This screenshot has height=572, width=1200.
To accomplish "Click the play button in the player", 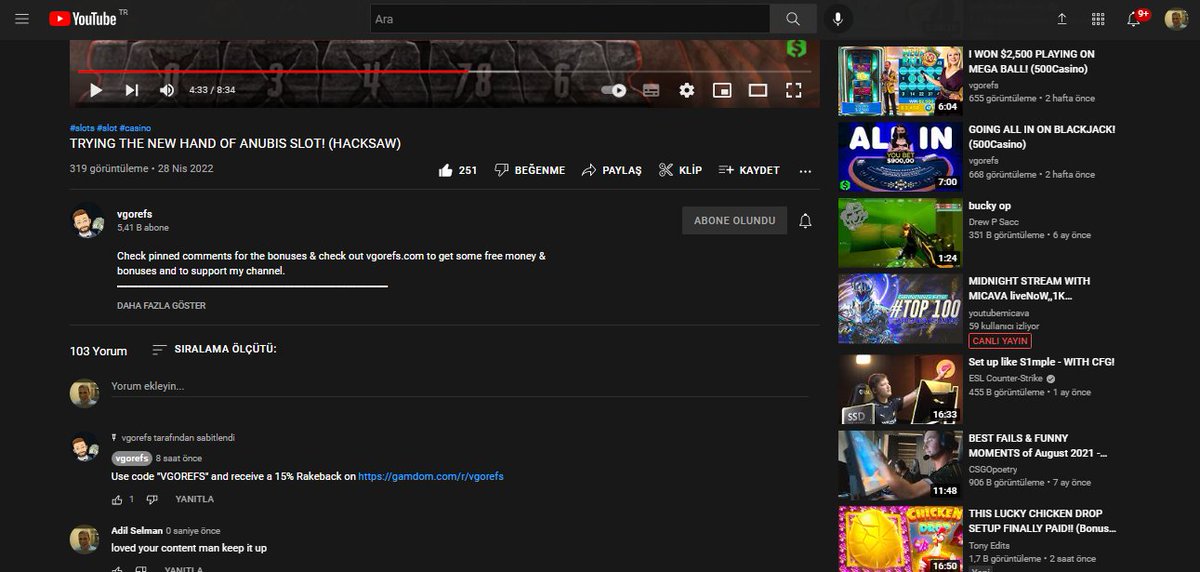I will (x=96, y=90).
